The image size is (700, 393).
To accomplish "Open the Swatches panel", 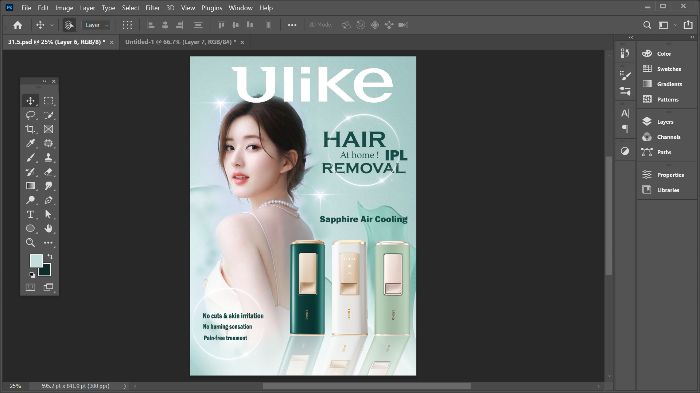I will pyautogui.click(x=669, y=69).
